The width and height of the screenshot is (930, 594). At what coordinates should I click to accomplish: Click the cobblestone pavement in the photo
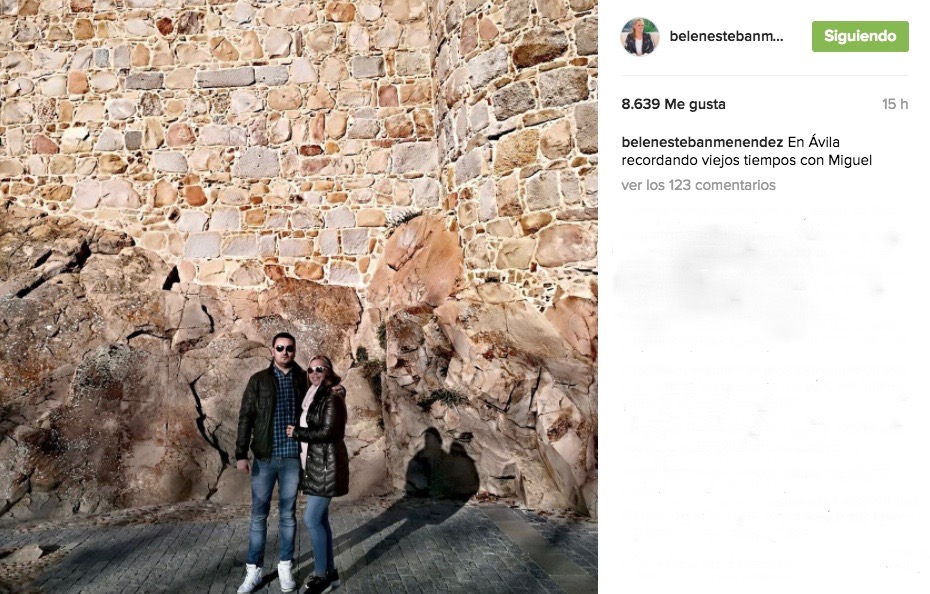pos(297,552)
